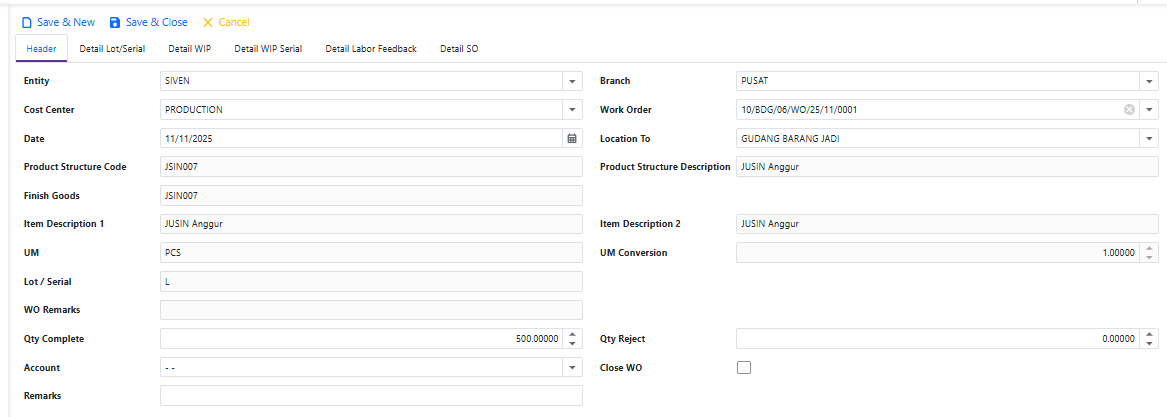Click the Cancel button label
This screenshot has height=417, width=1167.
point(234,22)
